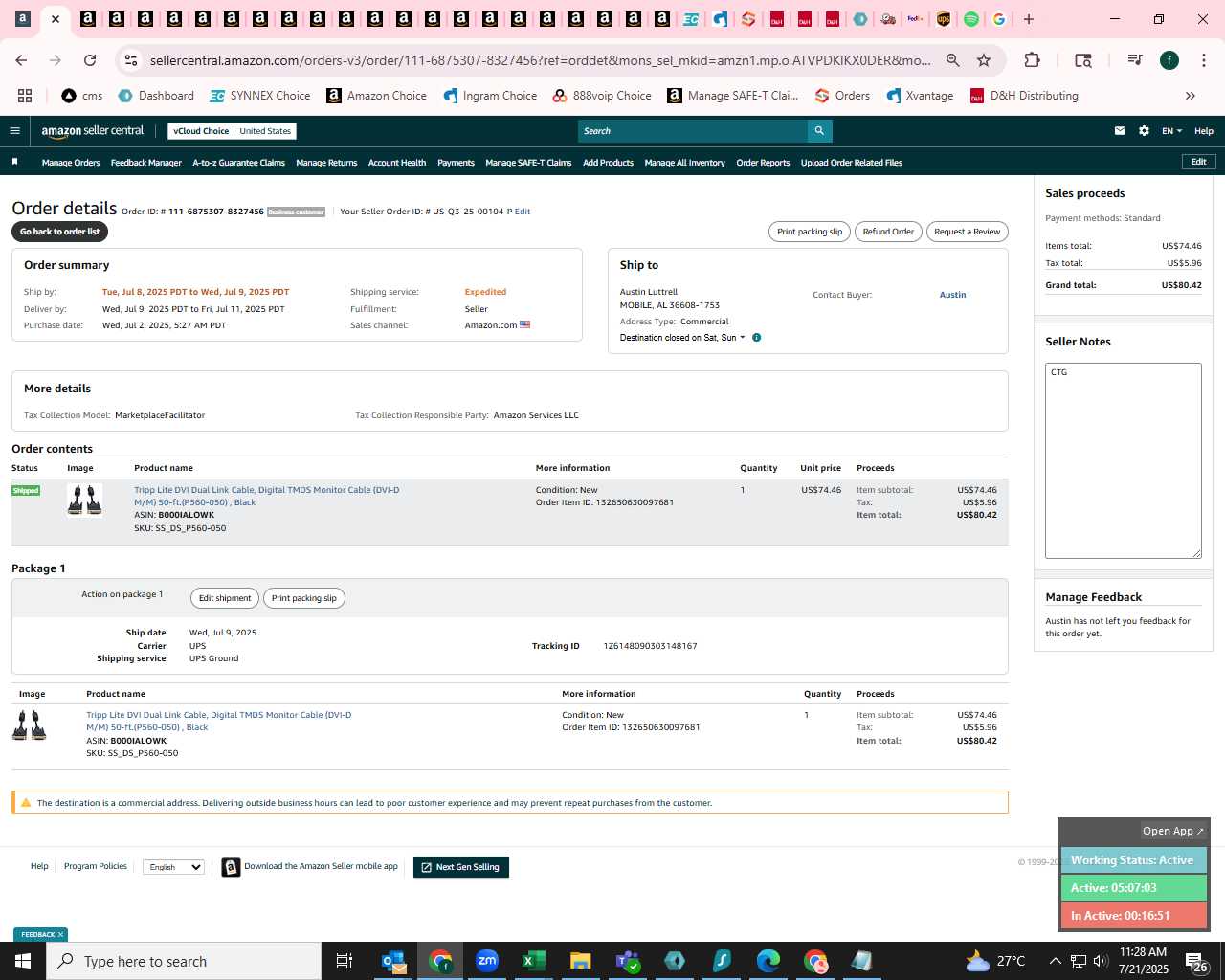Open Microsoft Teams from the taskbar
1225x980 pixels.
(x=627, y=961)
